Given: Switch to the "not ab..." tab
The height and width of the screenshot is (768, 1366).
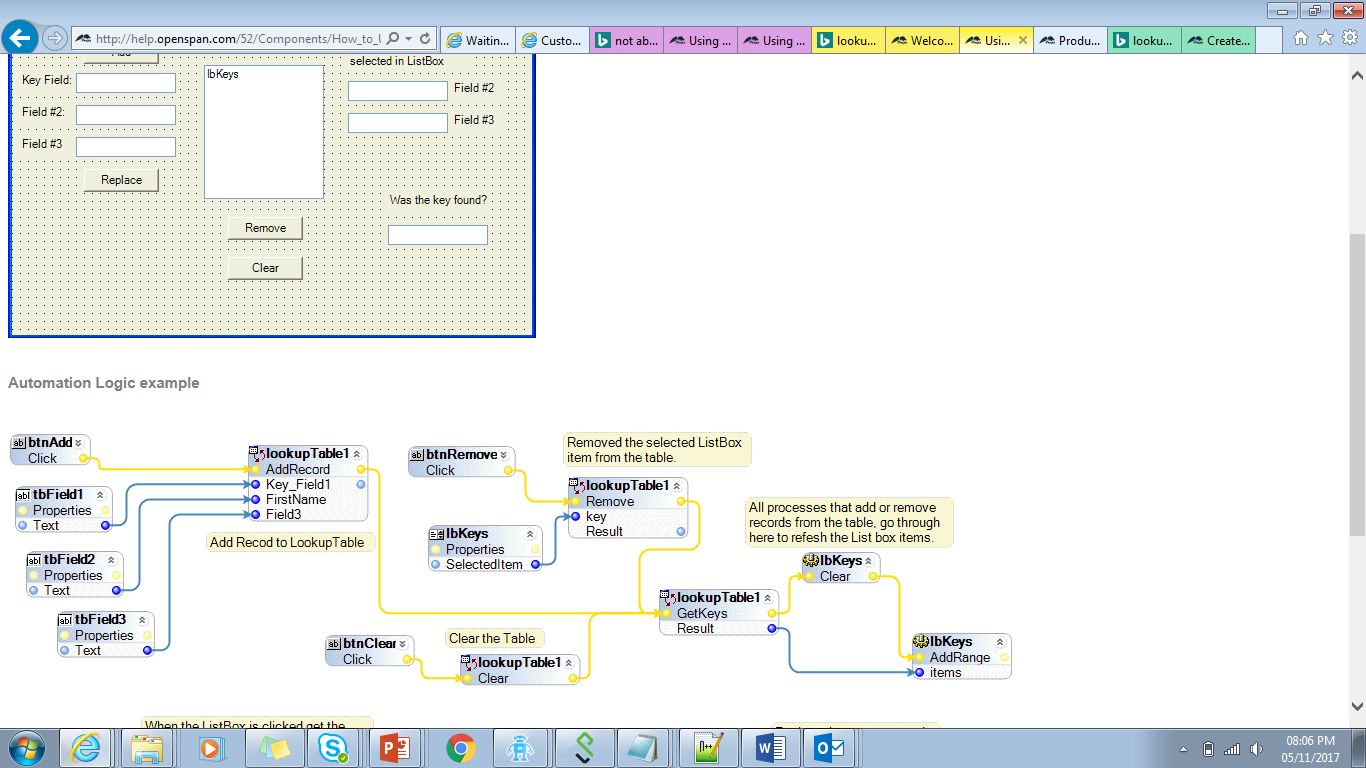Looking at the screenshot, I should [x=626, y=40].
